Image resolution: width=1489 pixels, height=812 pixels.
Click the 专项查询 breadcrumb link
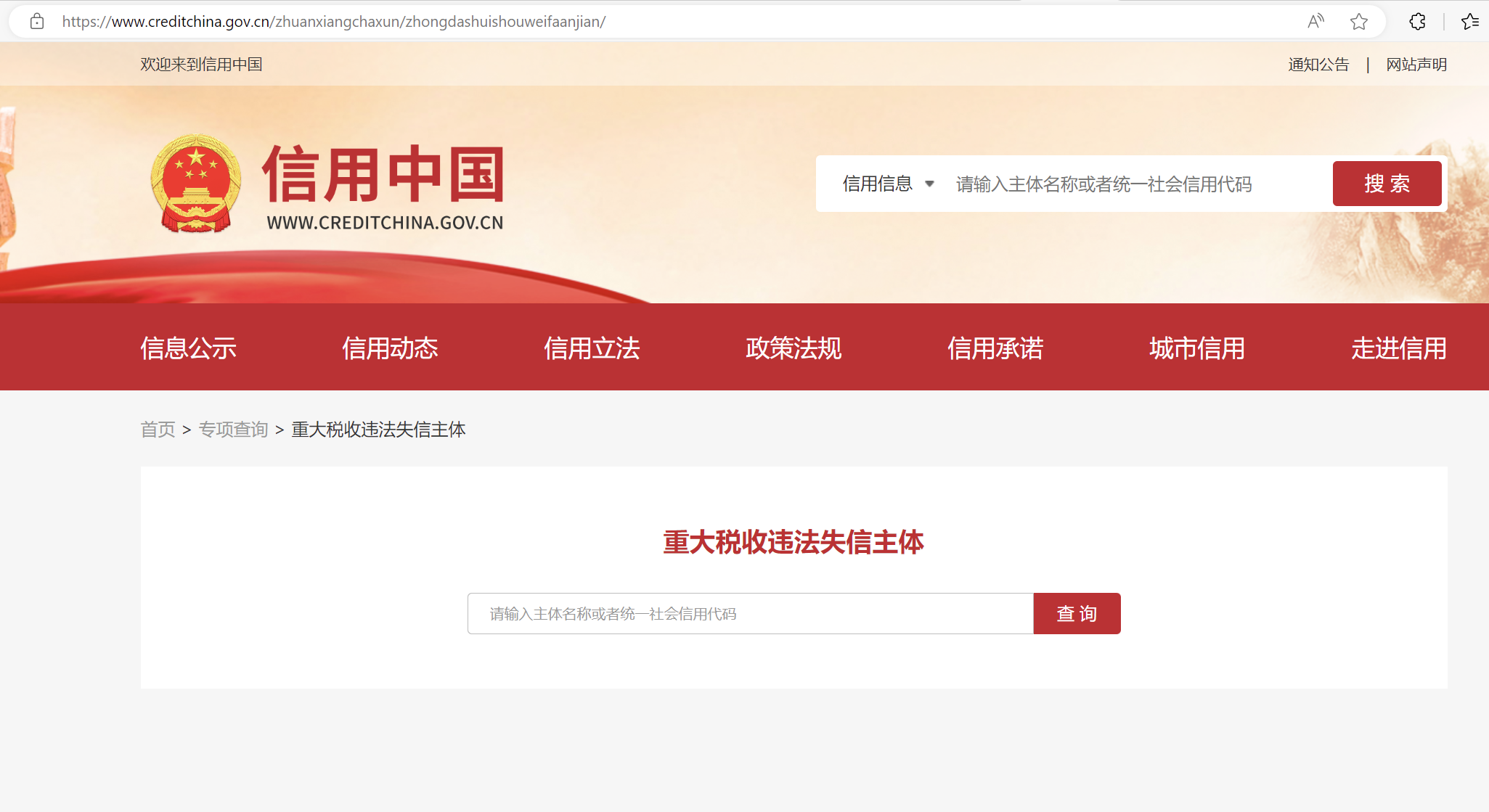234,430
